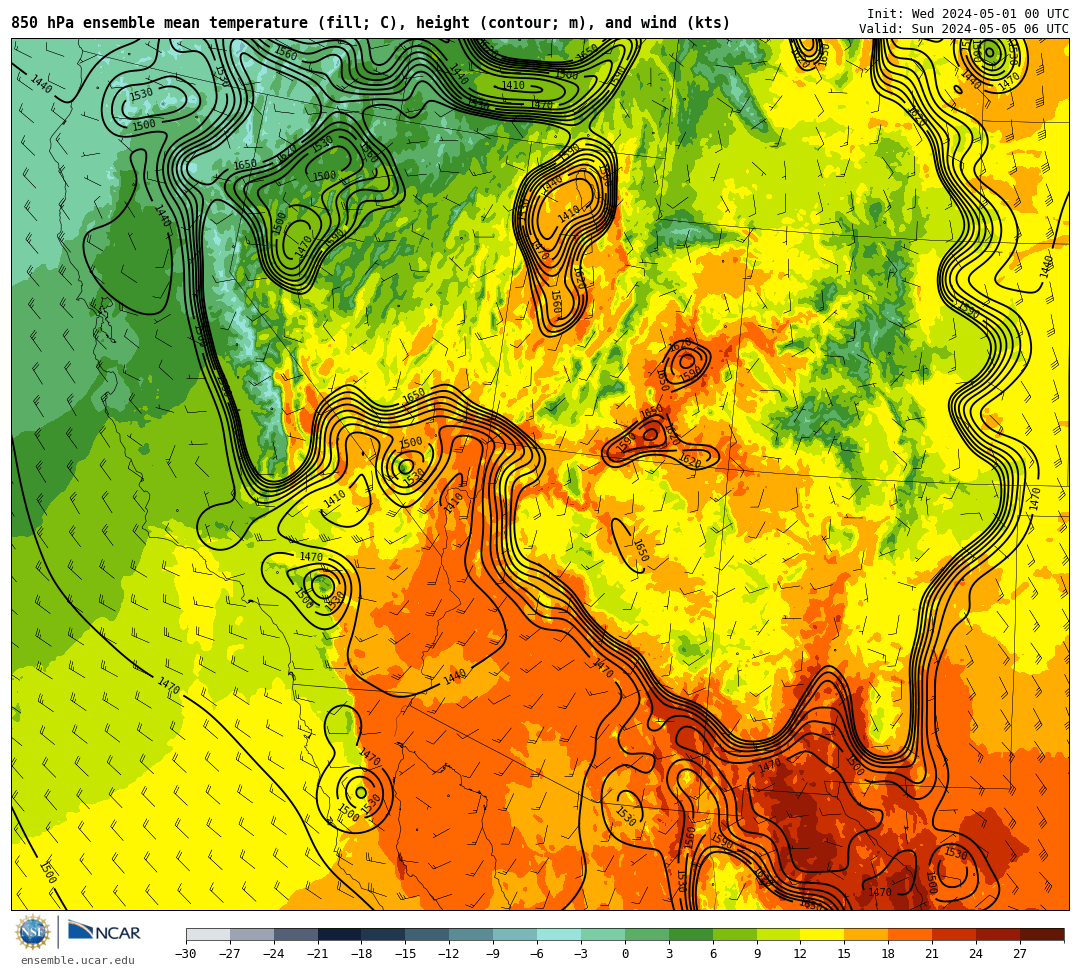The width and height of the screenshot is (1080, 973).
Task: Click the 24 colorbar tick label
Action: pyautogui.click(x=976, y=954)
